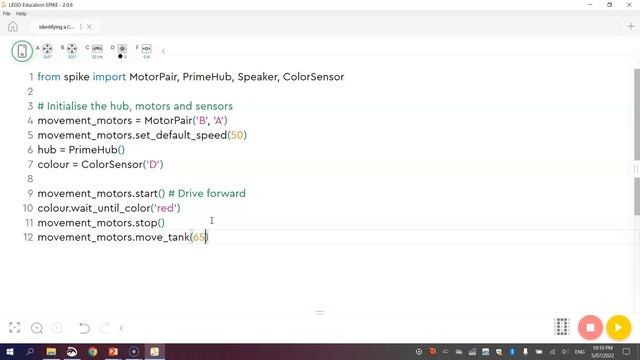640x360 pixels.
Task: Open the volume tray icon
Action: coord(565,351)
